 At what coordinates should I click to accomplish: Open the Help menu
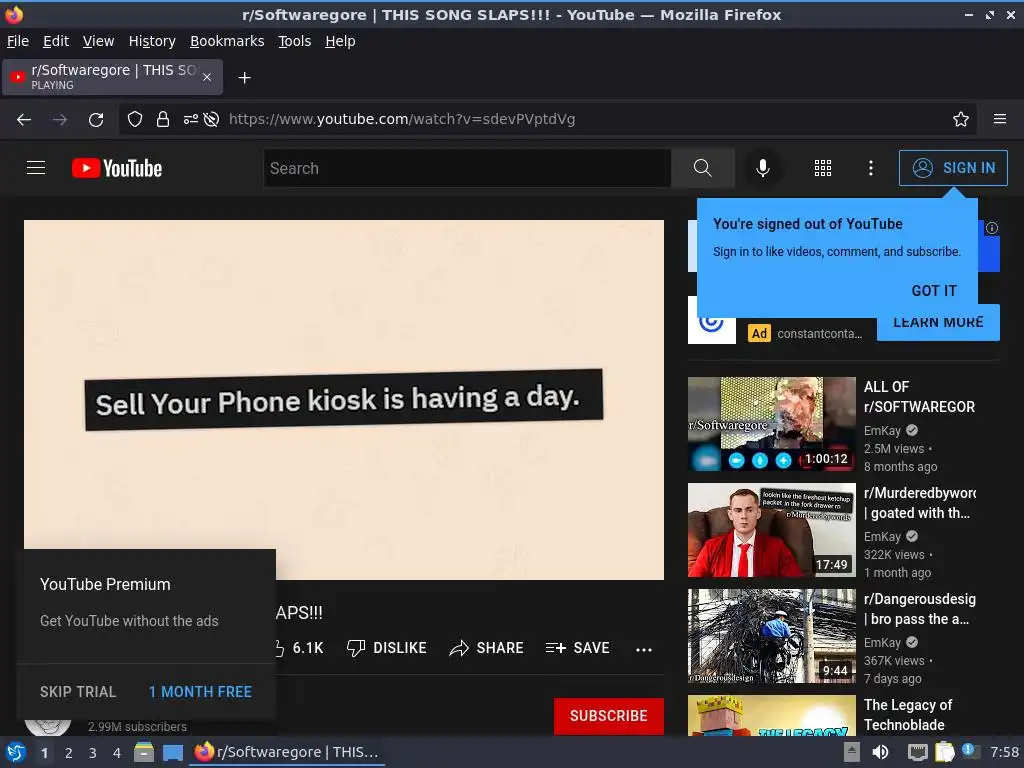(x=340, y=41)
